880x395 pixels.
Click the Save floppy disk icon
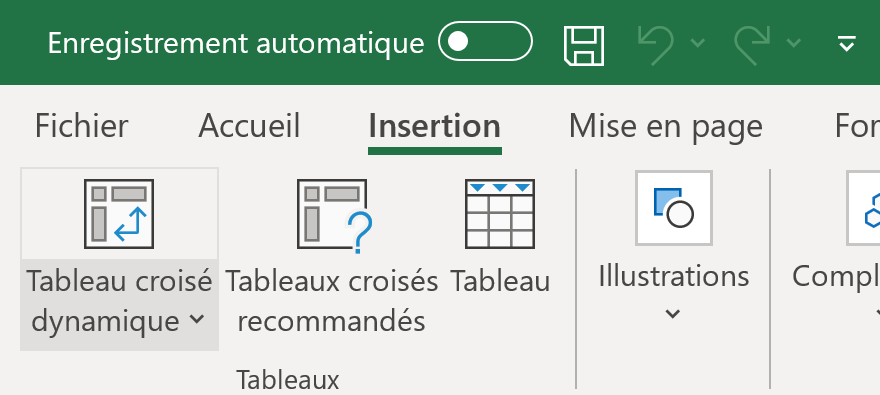click(584, 45)
